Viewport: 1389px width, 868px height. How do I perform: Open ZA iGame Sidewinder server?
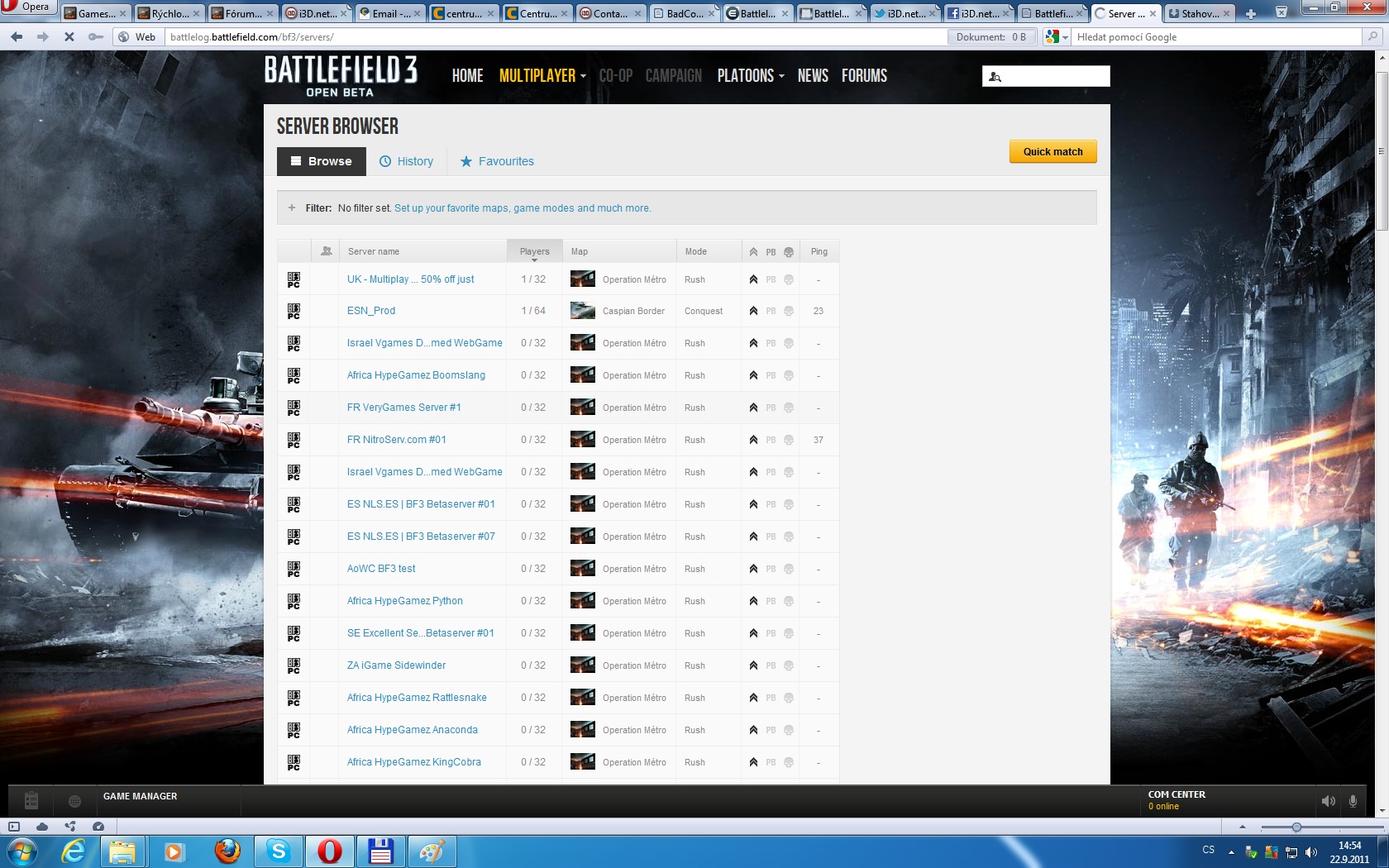(x=396, y=665)
